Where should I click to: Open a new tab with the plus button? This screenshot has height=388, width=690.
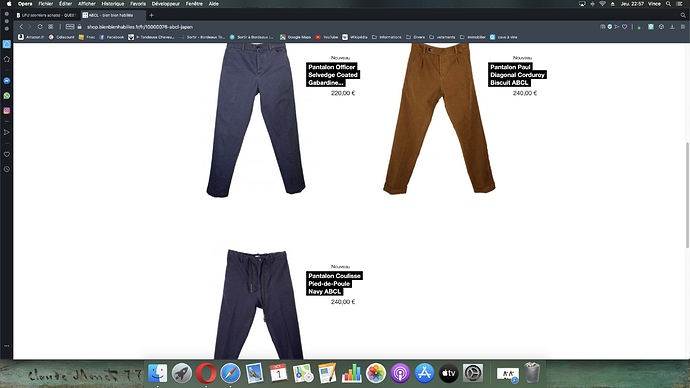click(151, 15)
